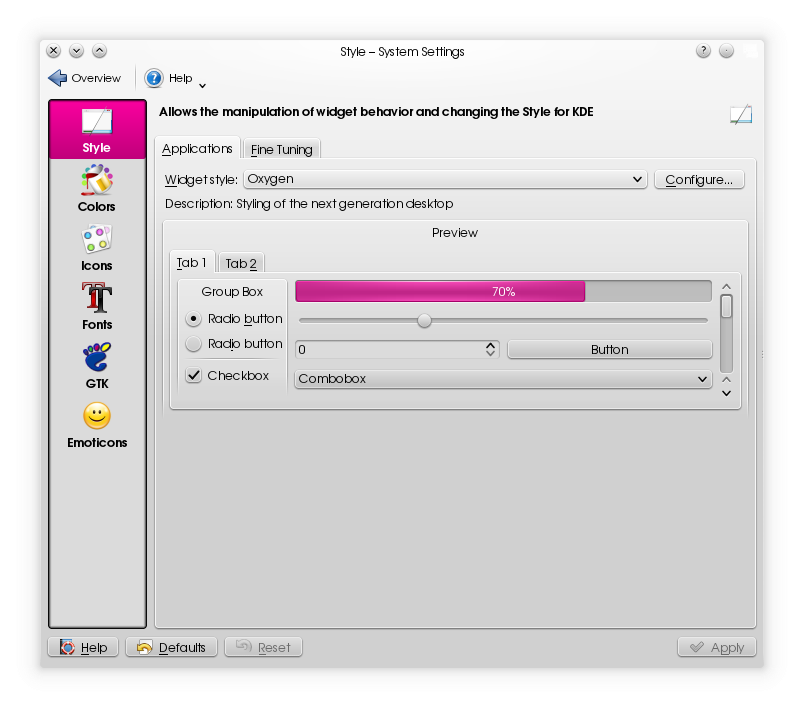
Task: Open the GTK settings module
Action: (97, 366)
